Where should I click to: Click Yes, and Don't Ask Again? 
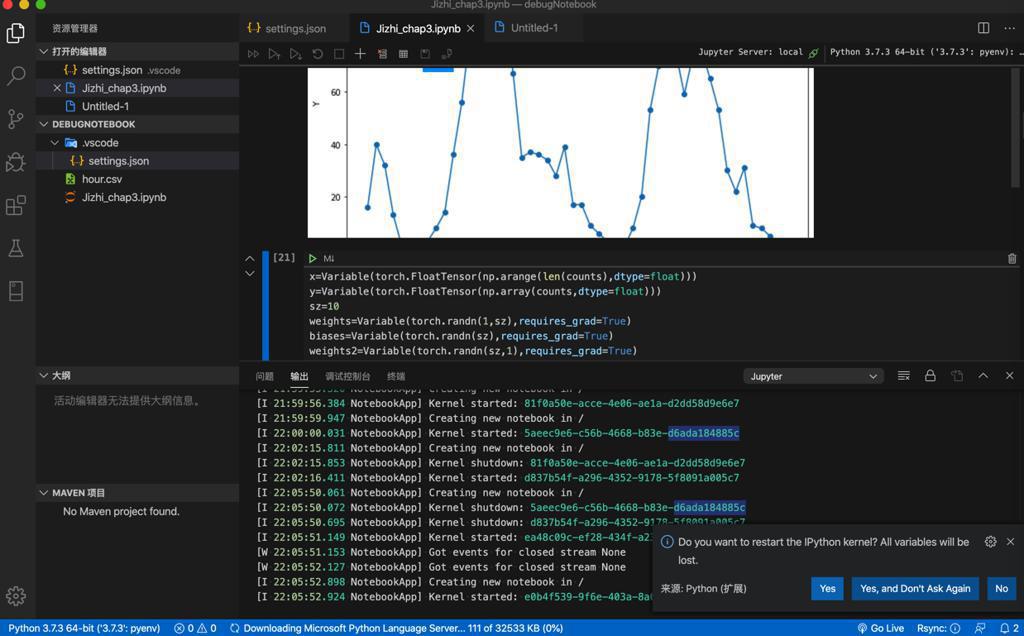(915, 588)
